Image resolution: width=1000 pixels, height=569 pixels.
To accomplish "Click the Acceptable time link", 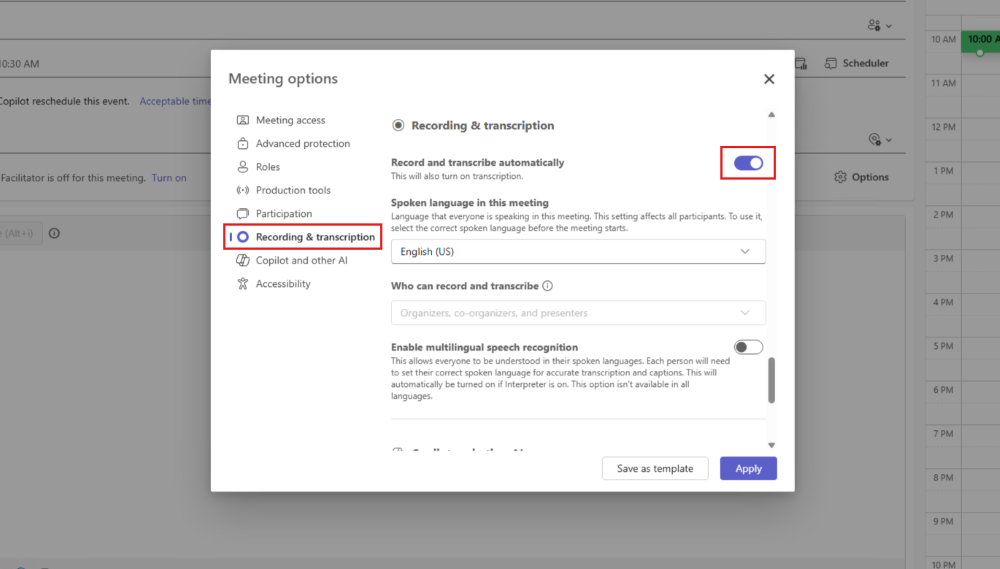I will (175, 101).
